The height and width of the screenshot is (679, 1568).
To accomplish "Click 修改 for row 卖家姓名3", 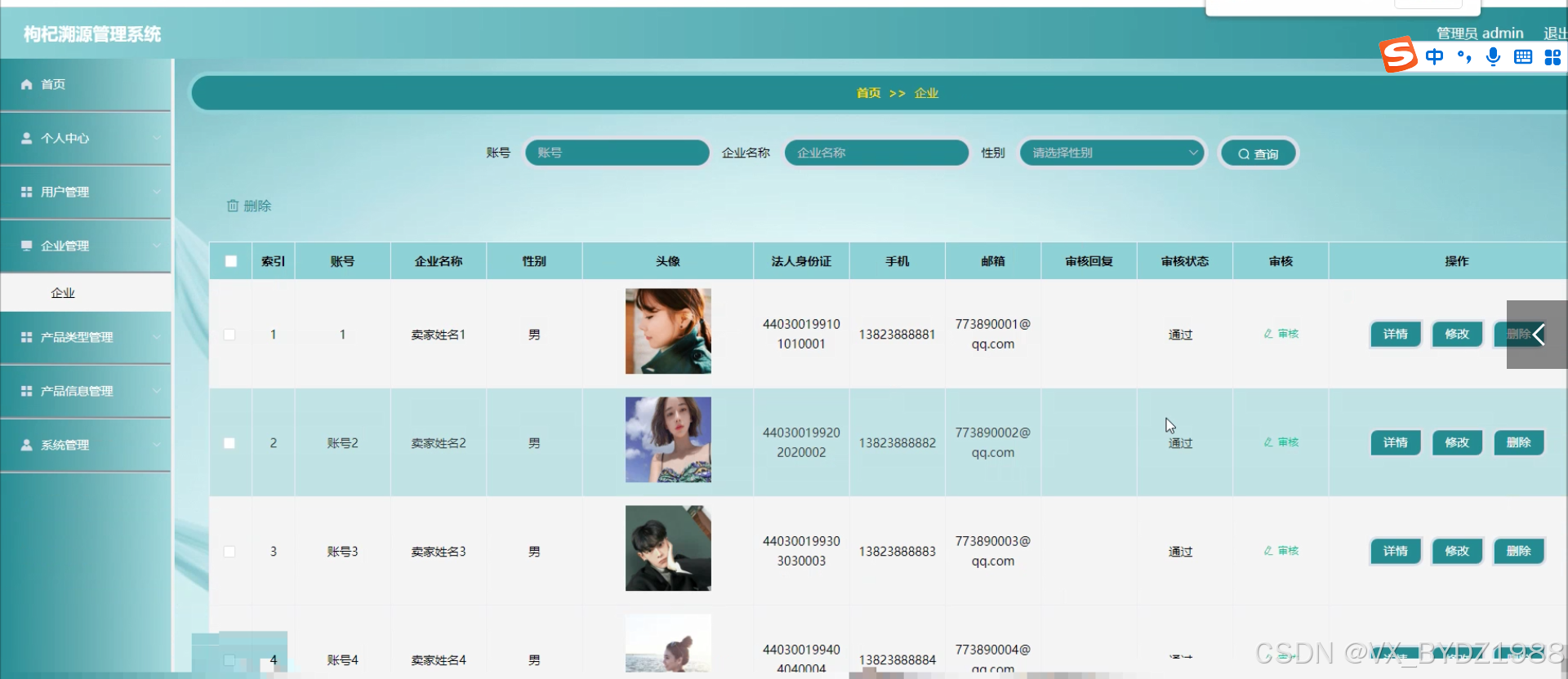I will [1457, 551].
